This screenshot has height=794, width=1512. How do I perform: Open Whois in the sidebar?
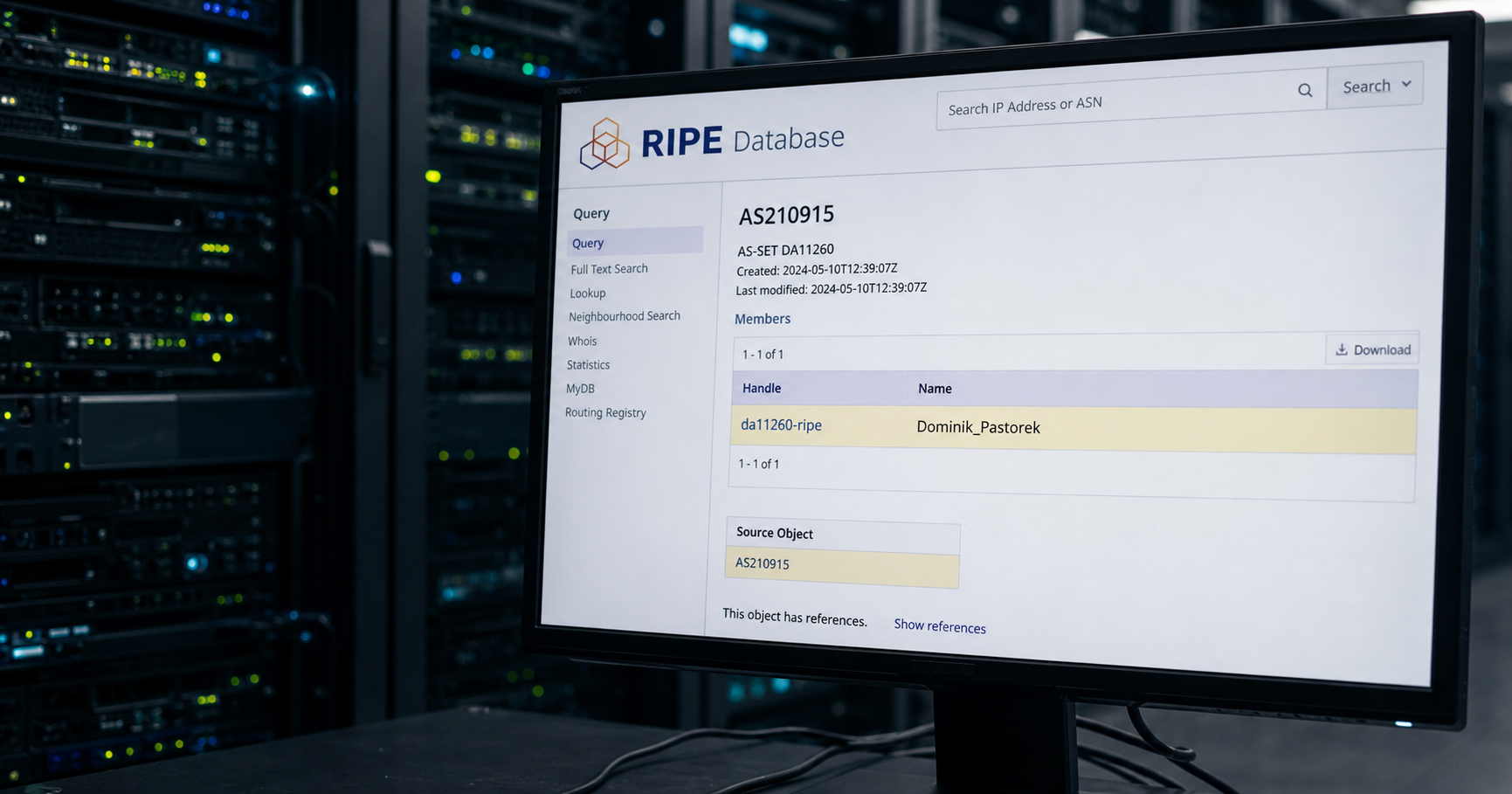point(582,342)
